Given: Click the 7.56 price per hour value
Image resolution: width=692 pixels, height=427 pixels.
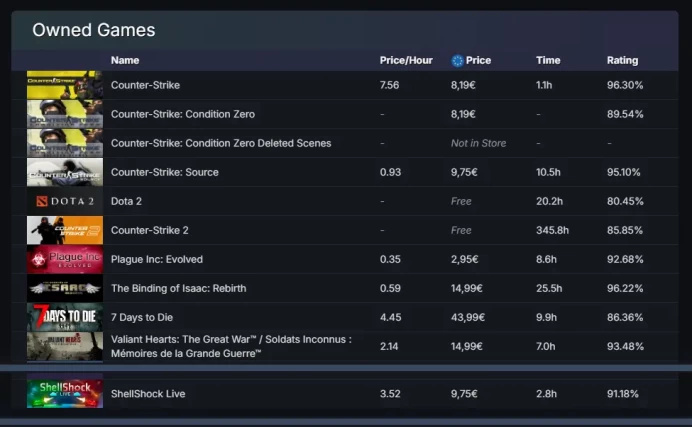Looking at the screenshot, I should [389, 85].
